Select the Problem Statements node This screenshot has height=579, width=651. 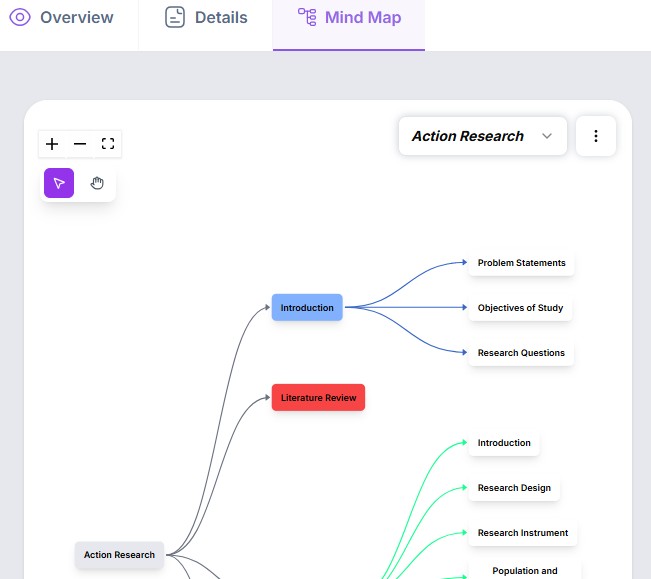click(521, 263)
